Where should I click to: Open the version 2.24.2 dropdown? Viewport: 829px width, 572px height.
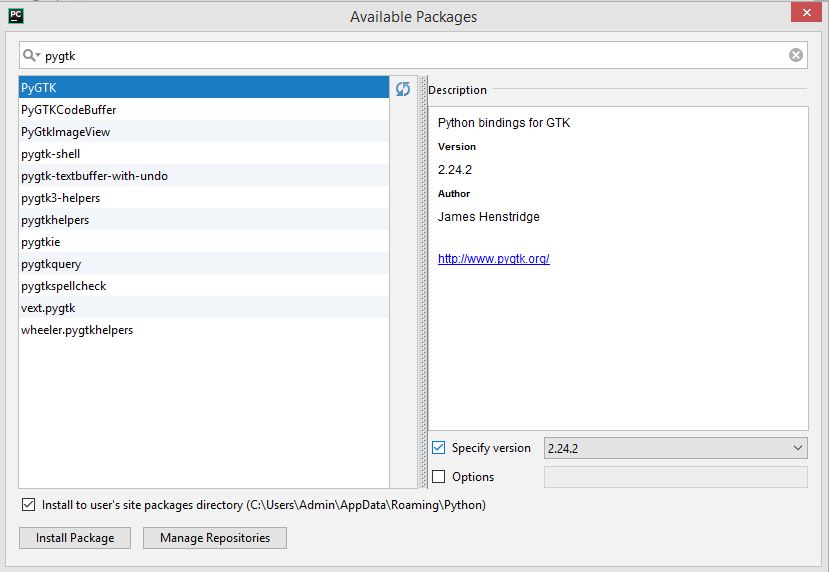point(676,448)
